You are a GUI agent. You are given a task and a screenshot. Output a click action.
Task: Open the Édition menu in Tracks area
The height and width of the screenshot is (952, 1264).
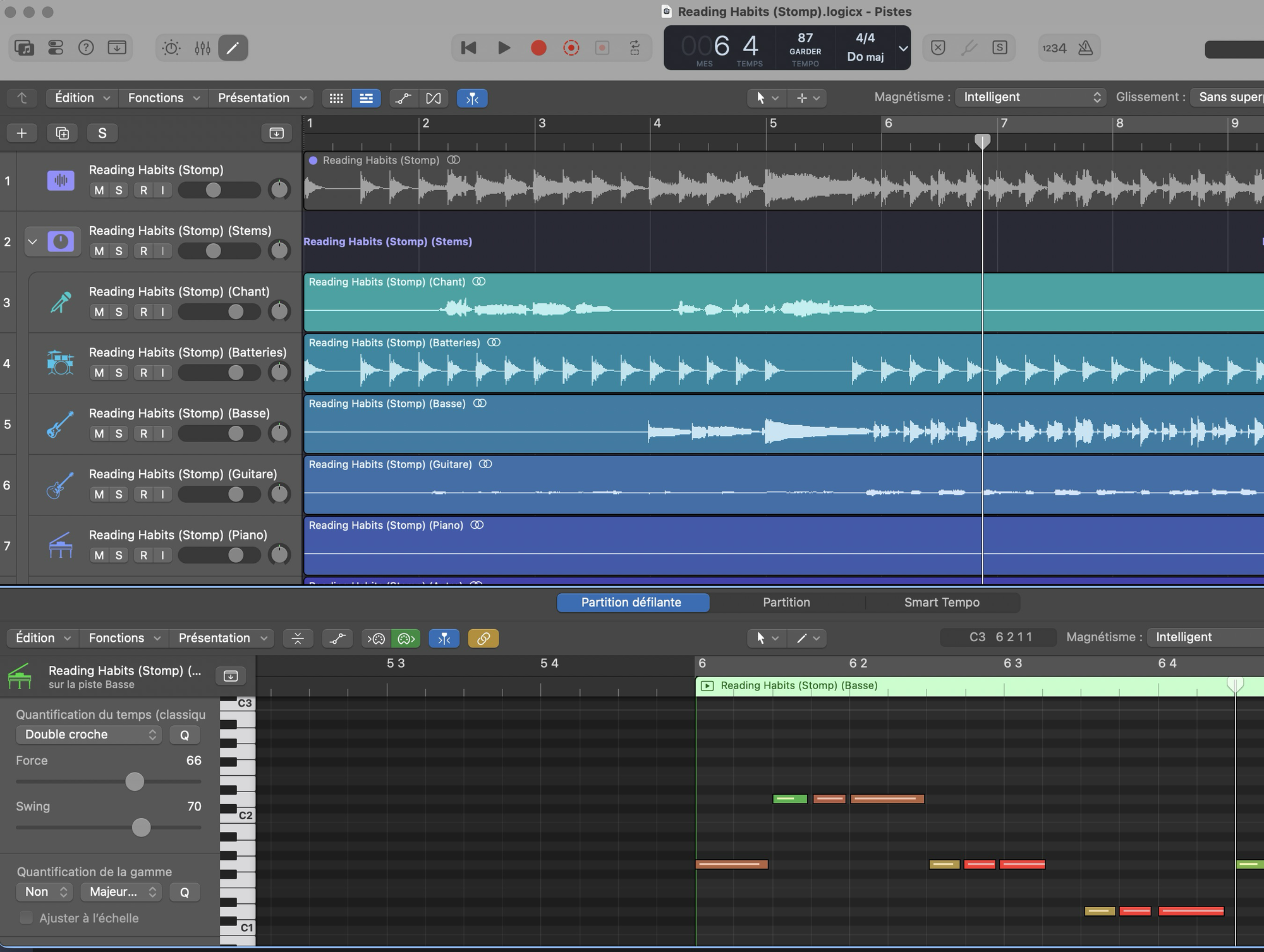coord(82,98)
